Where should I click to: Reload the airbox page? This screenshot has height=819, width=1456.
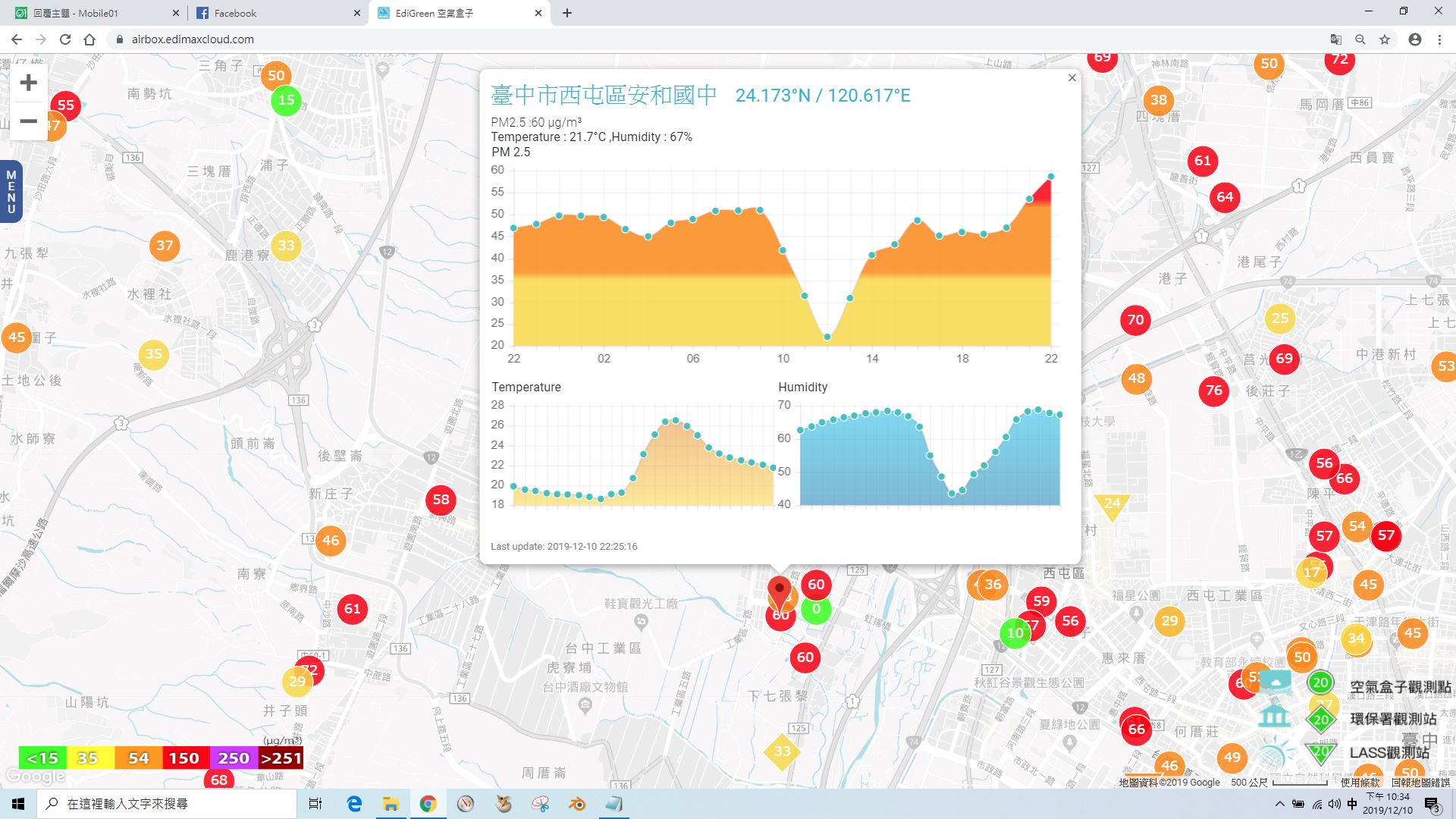click(65, 39)
